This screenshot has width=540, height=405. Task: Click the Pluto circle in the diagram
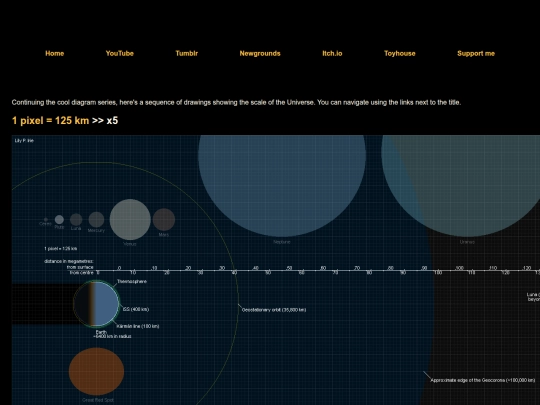(x=59, y=219)
